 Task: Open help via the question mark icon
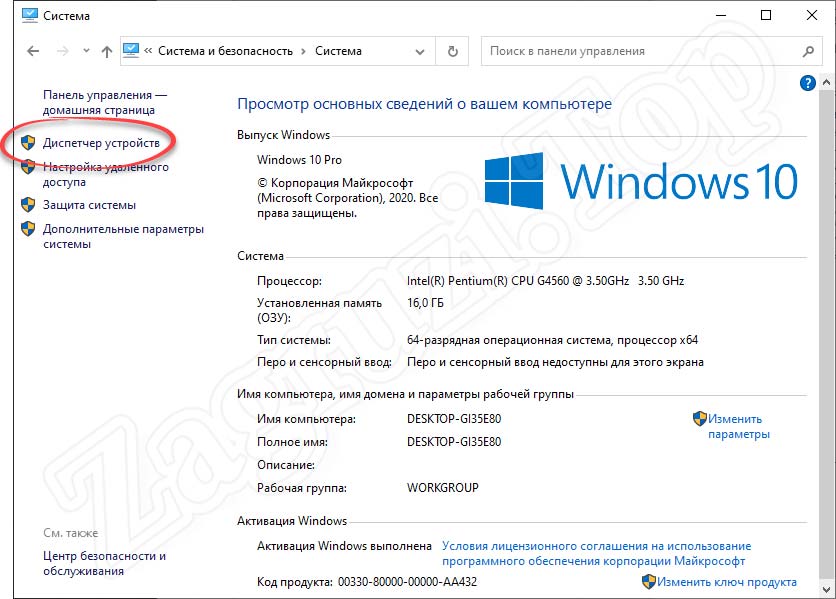[x=808, y=83]
